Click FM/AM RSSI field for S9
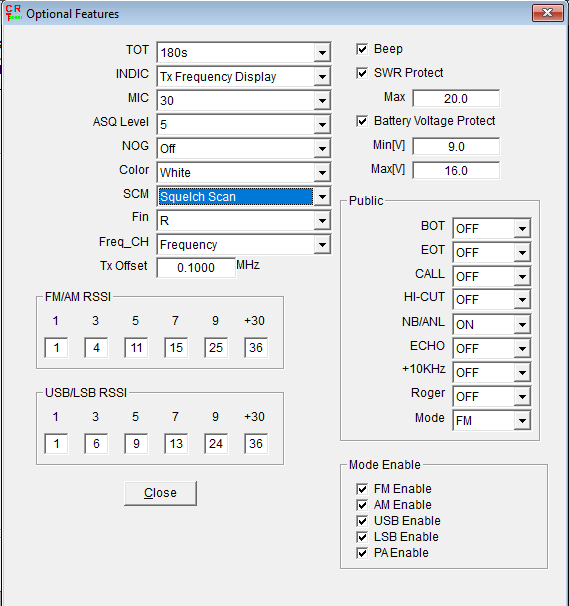Image resolution: width=569 pixels, height=606 pixels. click(216, 347)
